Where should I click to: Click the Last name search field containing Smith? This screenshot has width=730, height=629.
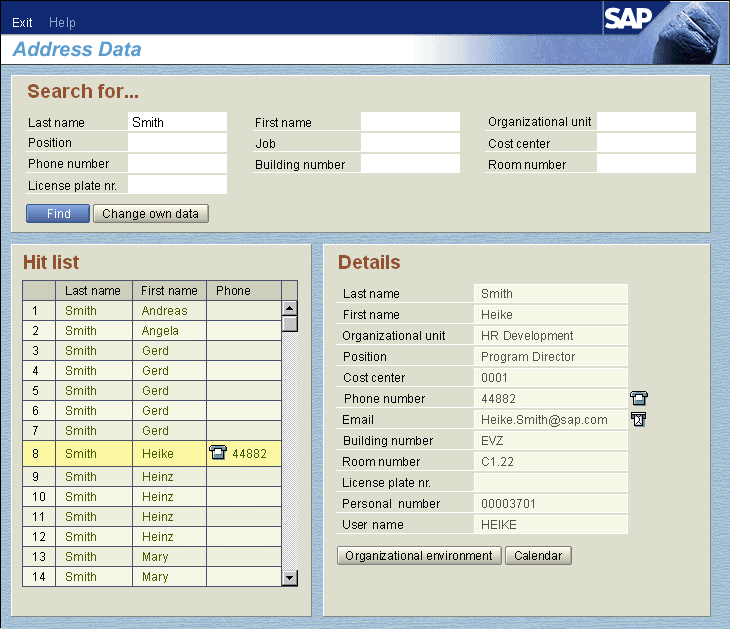point(177,122)
